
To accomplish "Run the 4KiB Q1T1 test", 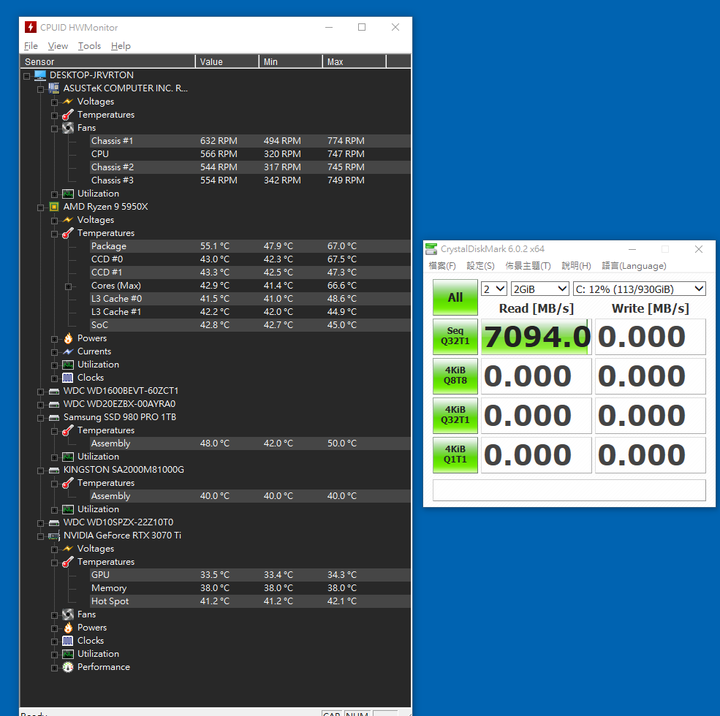I will 455,455.
